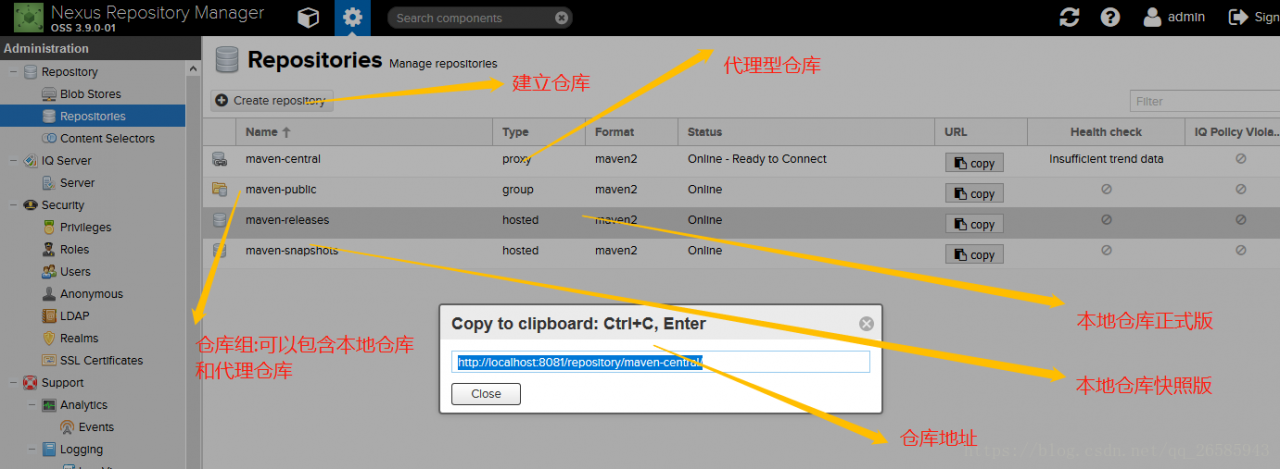This screenshot has height=469, width=1280.
Task: Click the repository URL text field in dialog
Action: pyautogui.click(x=661, y=362)
